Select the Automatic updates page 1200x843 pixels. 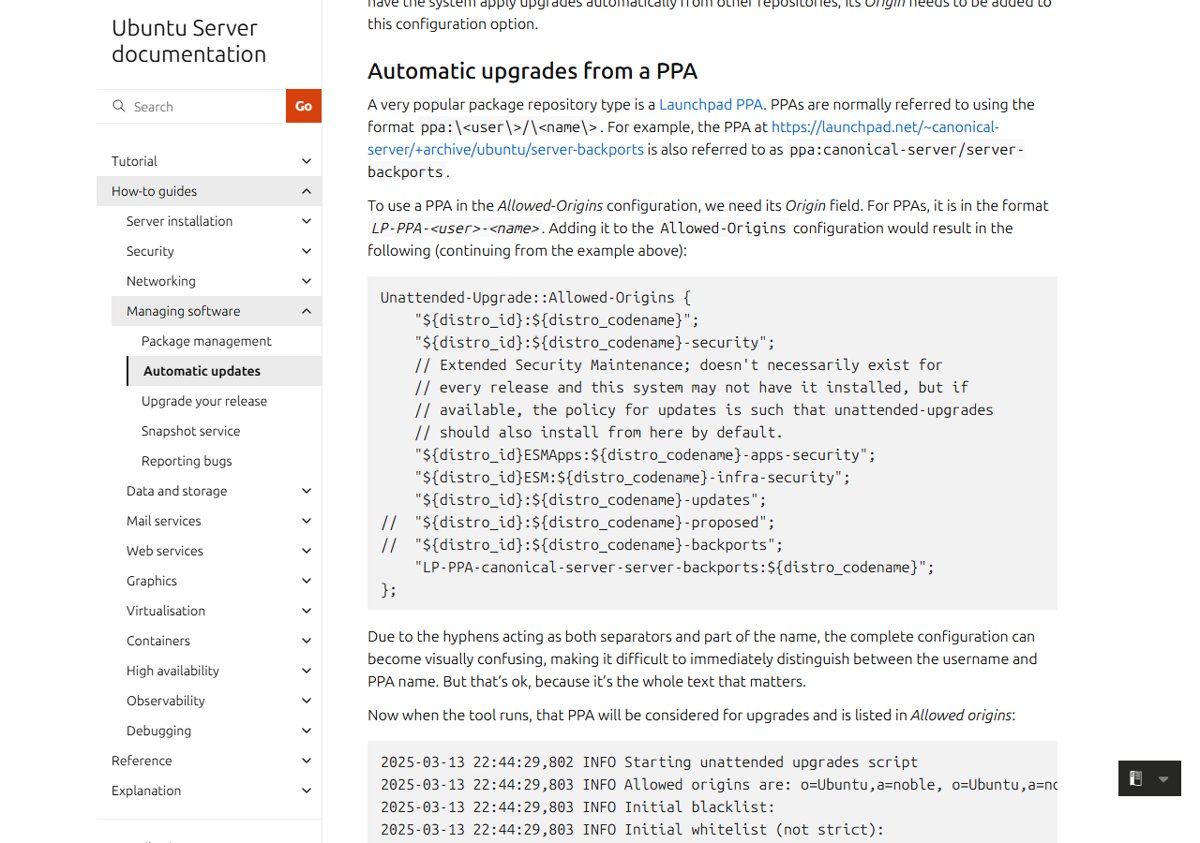point(201,371)
